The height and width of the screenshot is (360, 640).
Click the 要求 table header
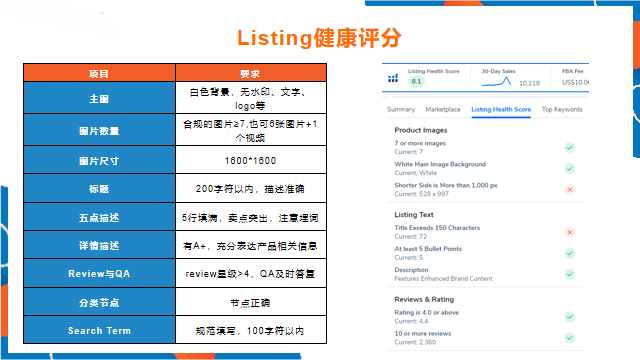click(251, 73)
